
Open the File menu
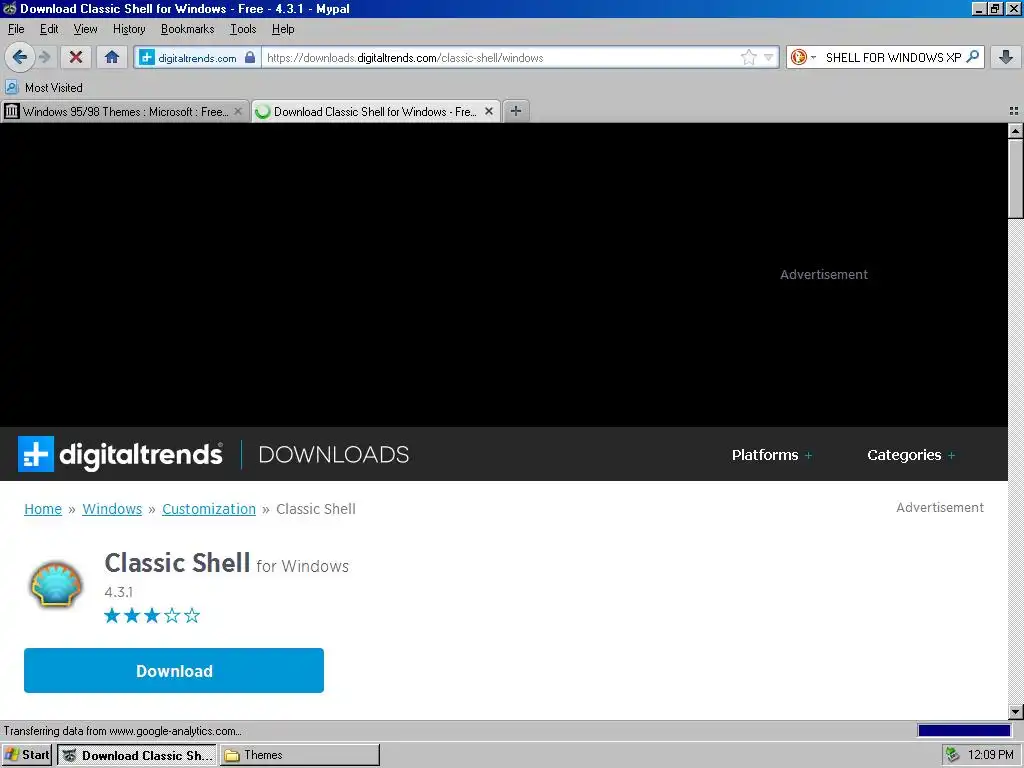(16, 29)
